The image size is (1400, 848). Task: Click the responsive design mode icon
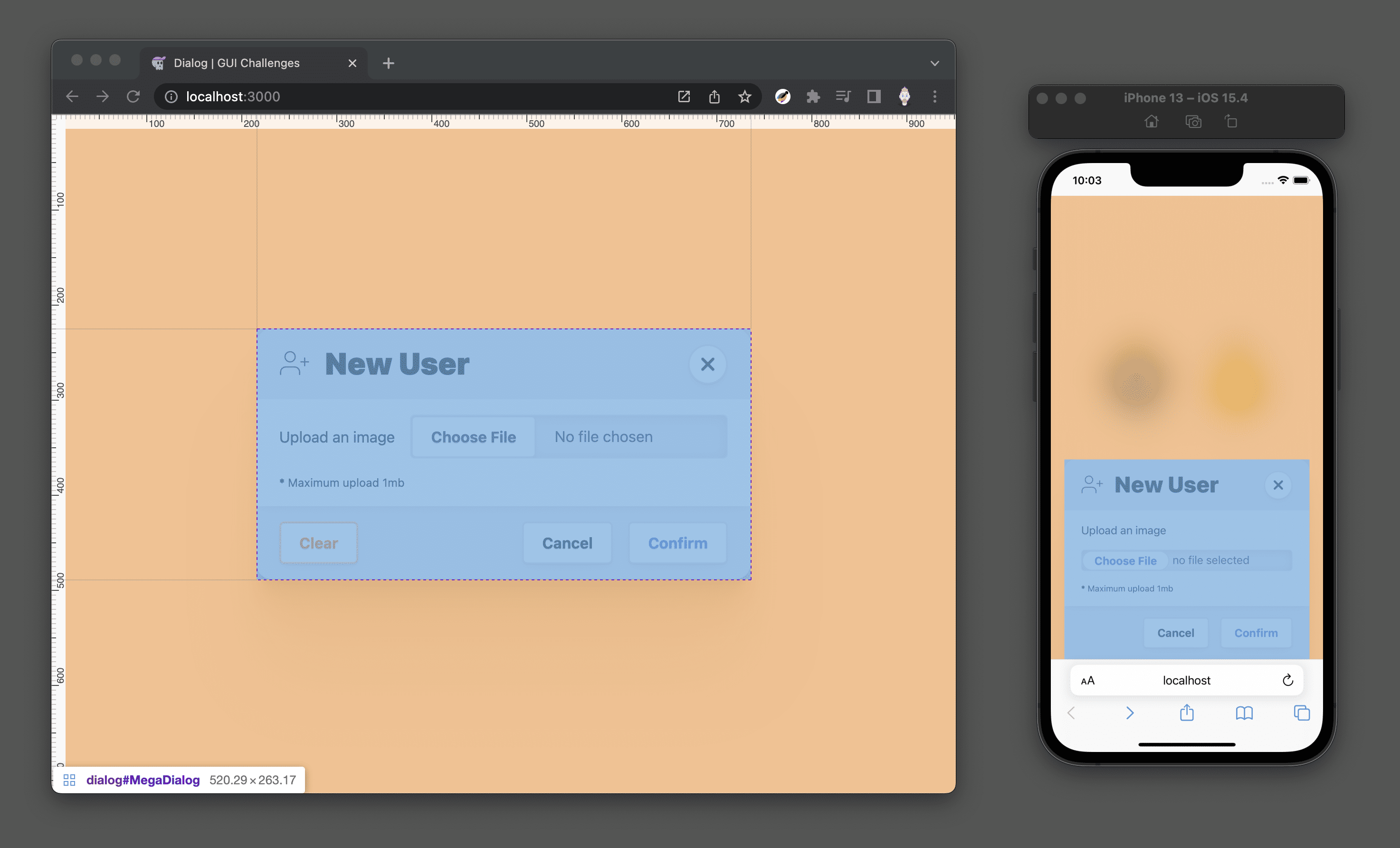pos(873,96)
